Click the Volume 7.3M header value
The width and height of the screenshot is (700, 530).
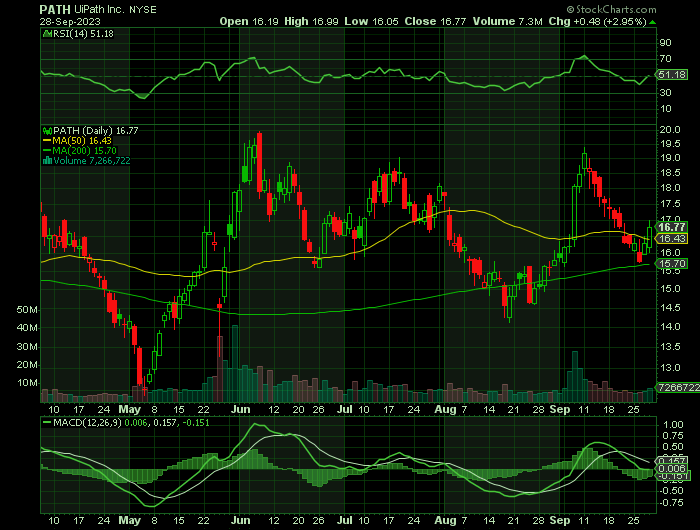[x=508, y=21]
